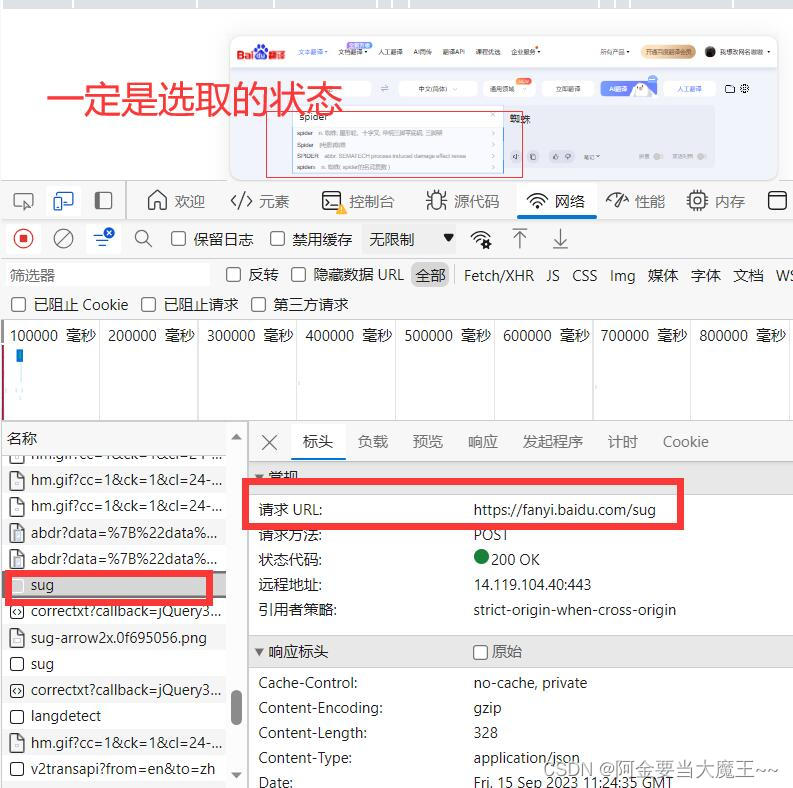
Task: Stop recording network log
Action: pos(23,239)
